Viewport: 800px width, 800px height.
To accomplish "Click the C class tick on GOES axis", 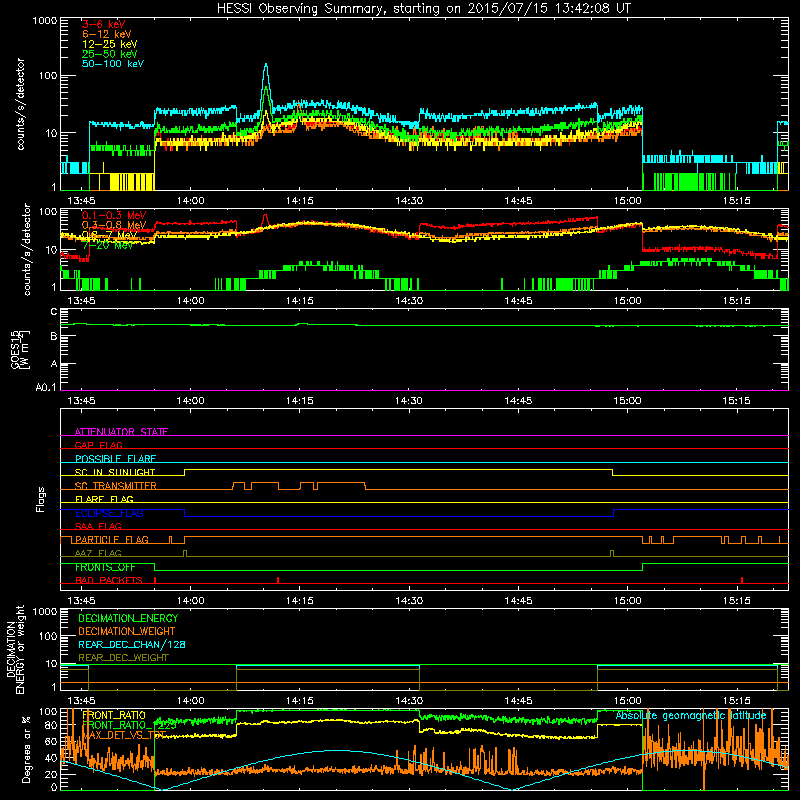I will (54, 311).
